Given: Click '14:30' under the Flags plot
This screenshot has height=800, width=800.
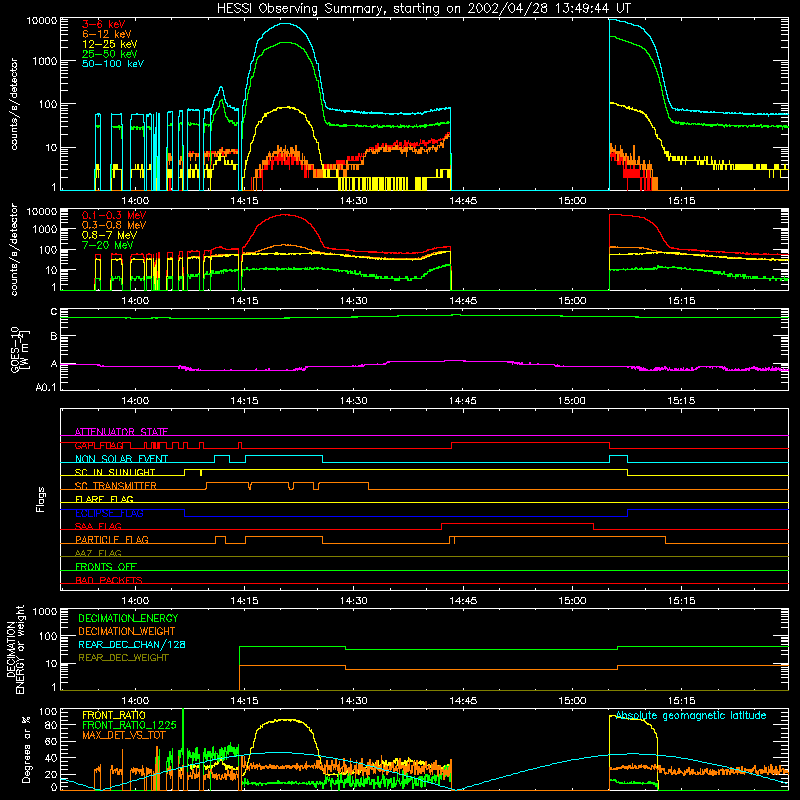Looking at the screenshot, I should (x=354, y=601).
